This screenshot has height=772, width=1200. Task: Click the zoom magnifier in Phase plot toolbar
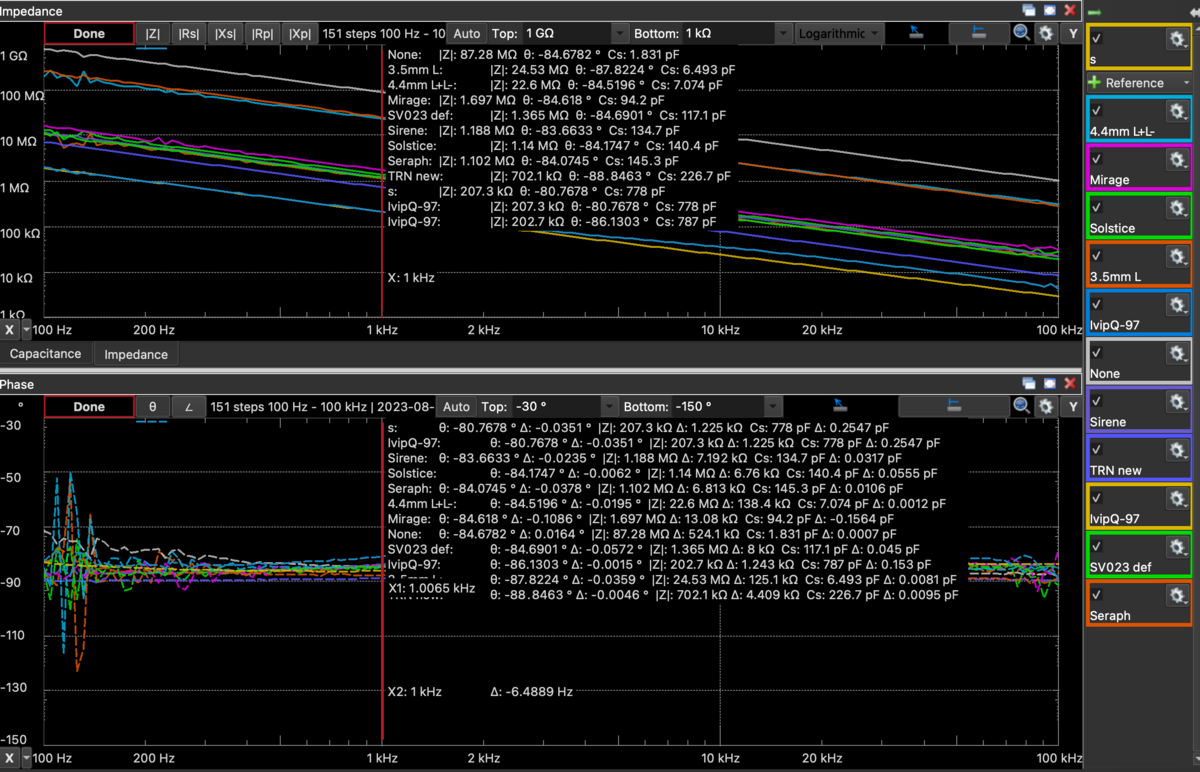[x=1021, y=406]
